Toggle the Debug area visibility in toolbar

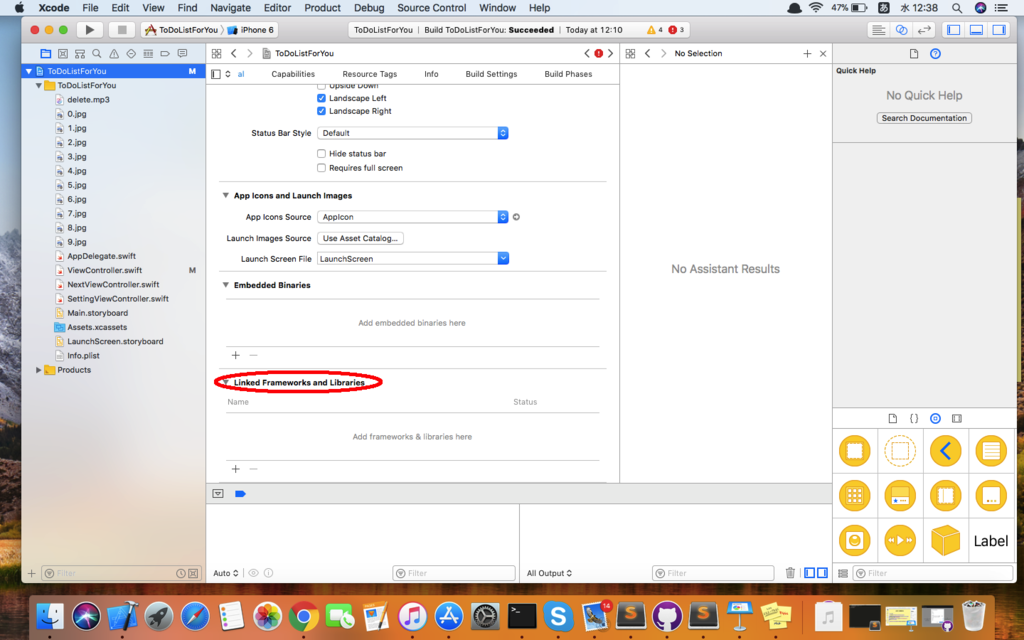(x=976, y=30)
